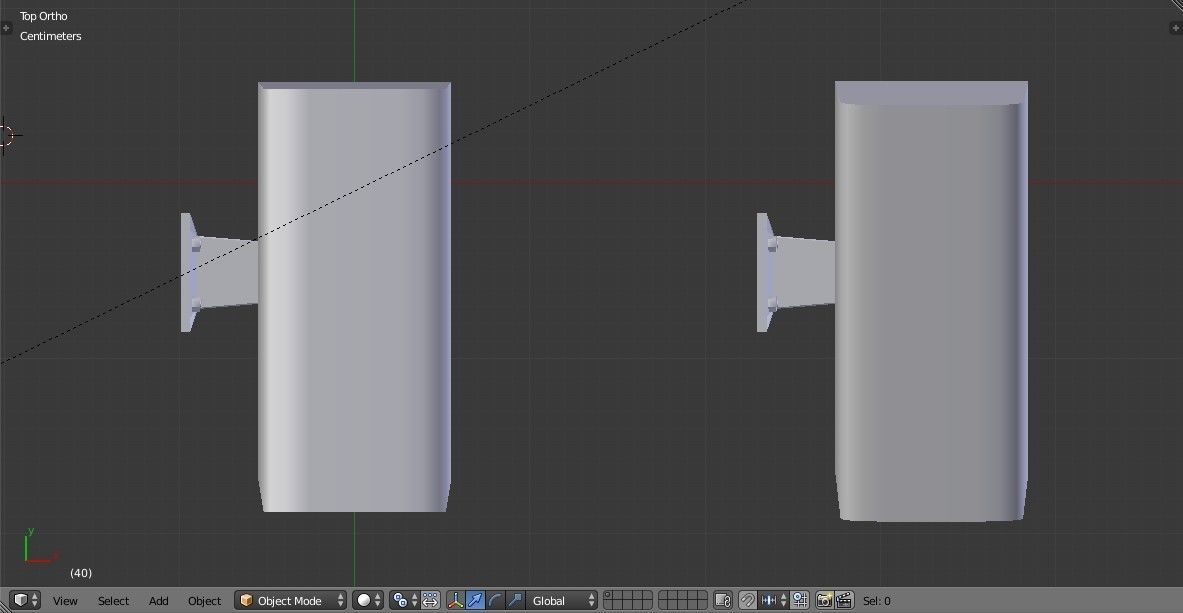Select the left wall speaker object in viewport
The height and width of the screenshot is (613, 1183).
(355, 300)
